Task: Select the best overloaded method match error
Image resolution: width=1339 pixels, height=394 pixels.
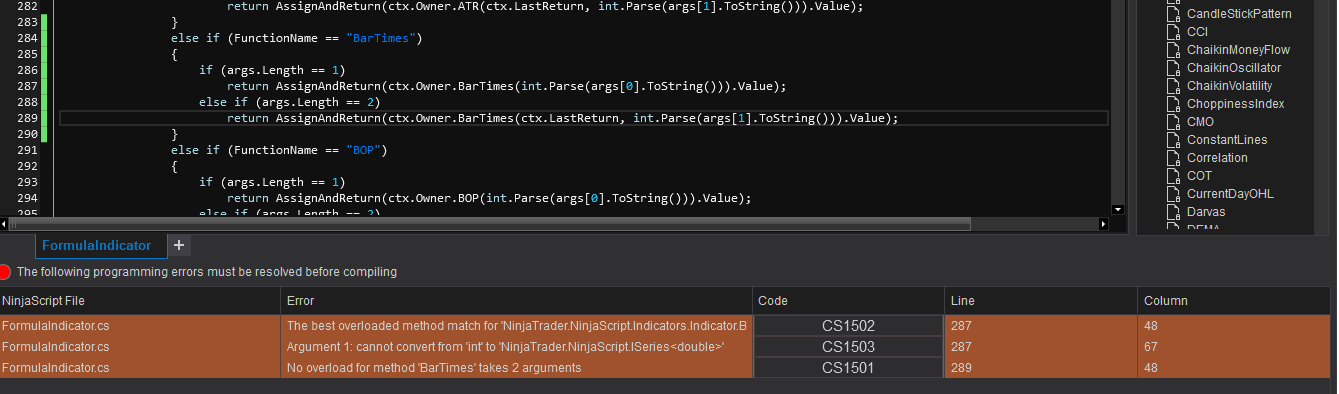Action: pyautogui.click(x=517, y=326)
